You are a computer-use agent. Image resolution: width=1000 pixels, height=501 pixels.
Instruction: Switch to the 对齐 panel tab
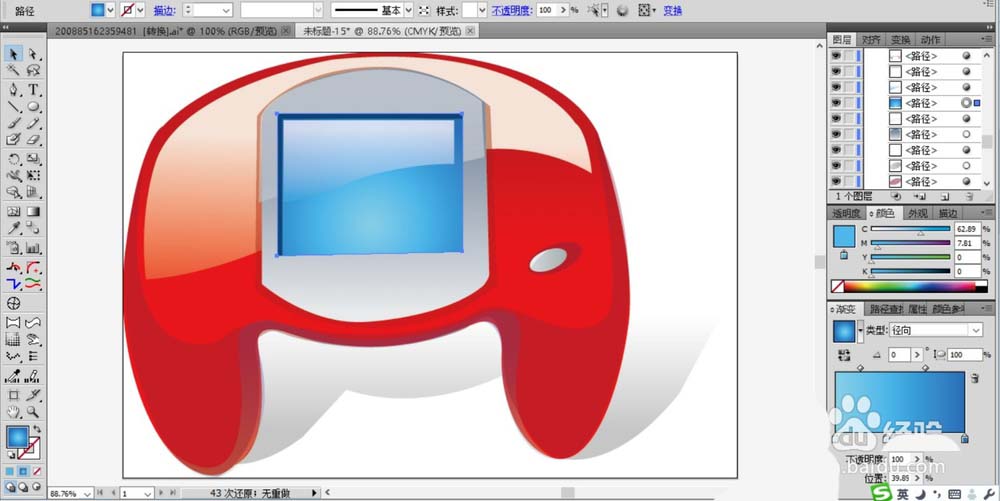pos(871,40)
